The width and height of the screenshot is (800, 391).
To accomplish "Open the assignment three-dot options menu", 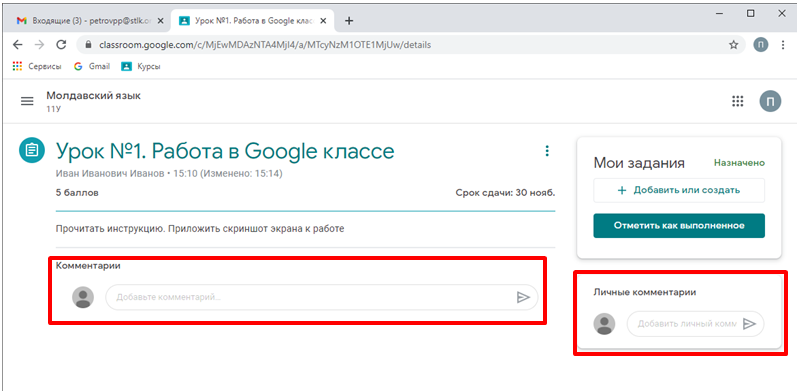I will pyautogui.click(x=547, y=151).
